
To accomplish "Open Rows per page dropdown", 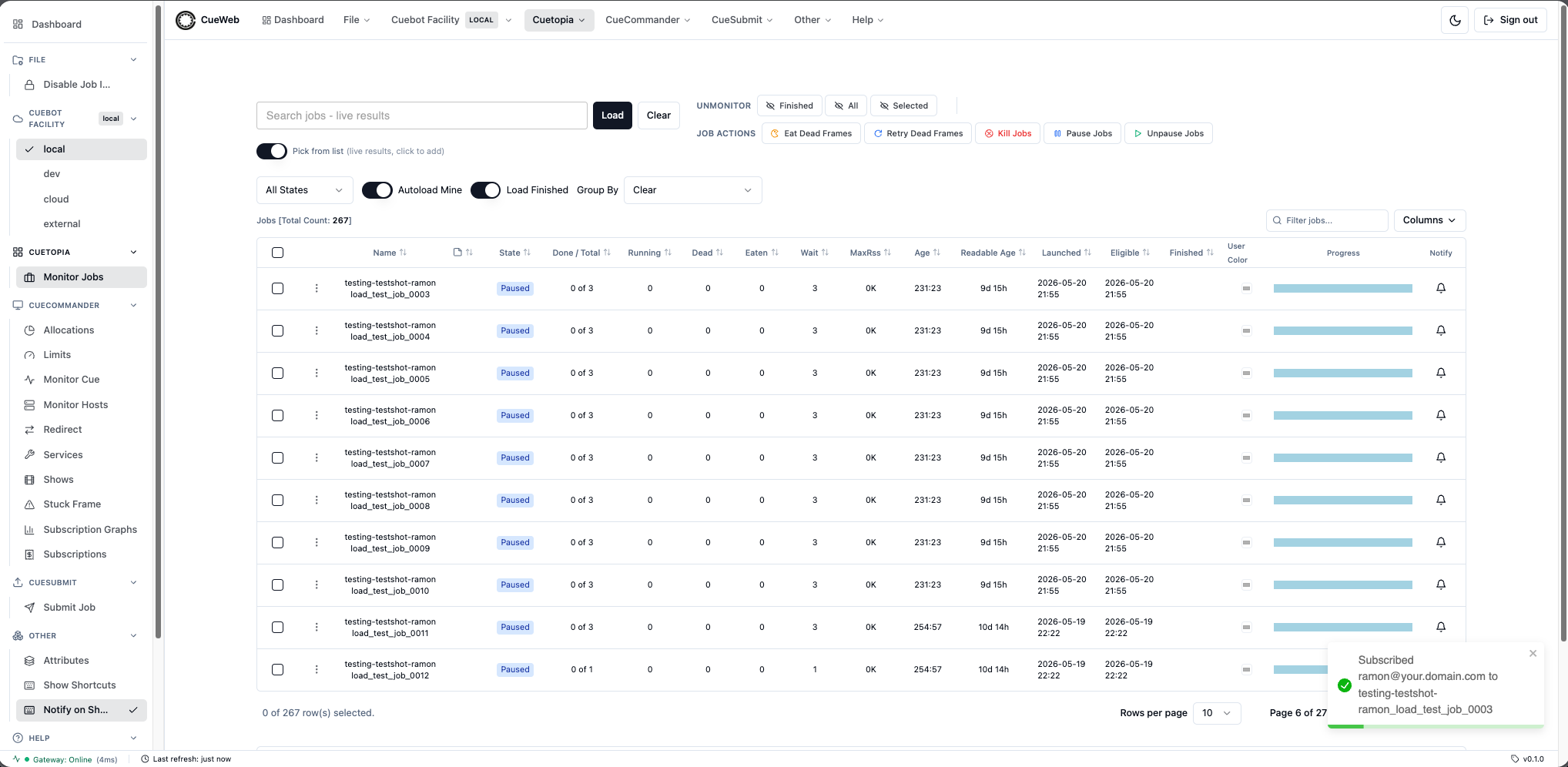I will pyautogui.click(x=1217, y=713).
